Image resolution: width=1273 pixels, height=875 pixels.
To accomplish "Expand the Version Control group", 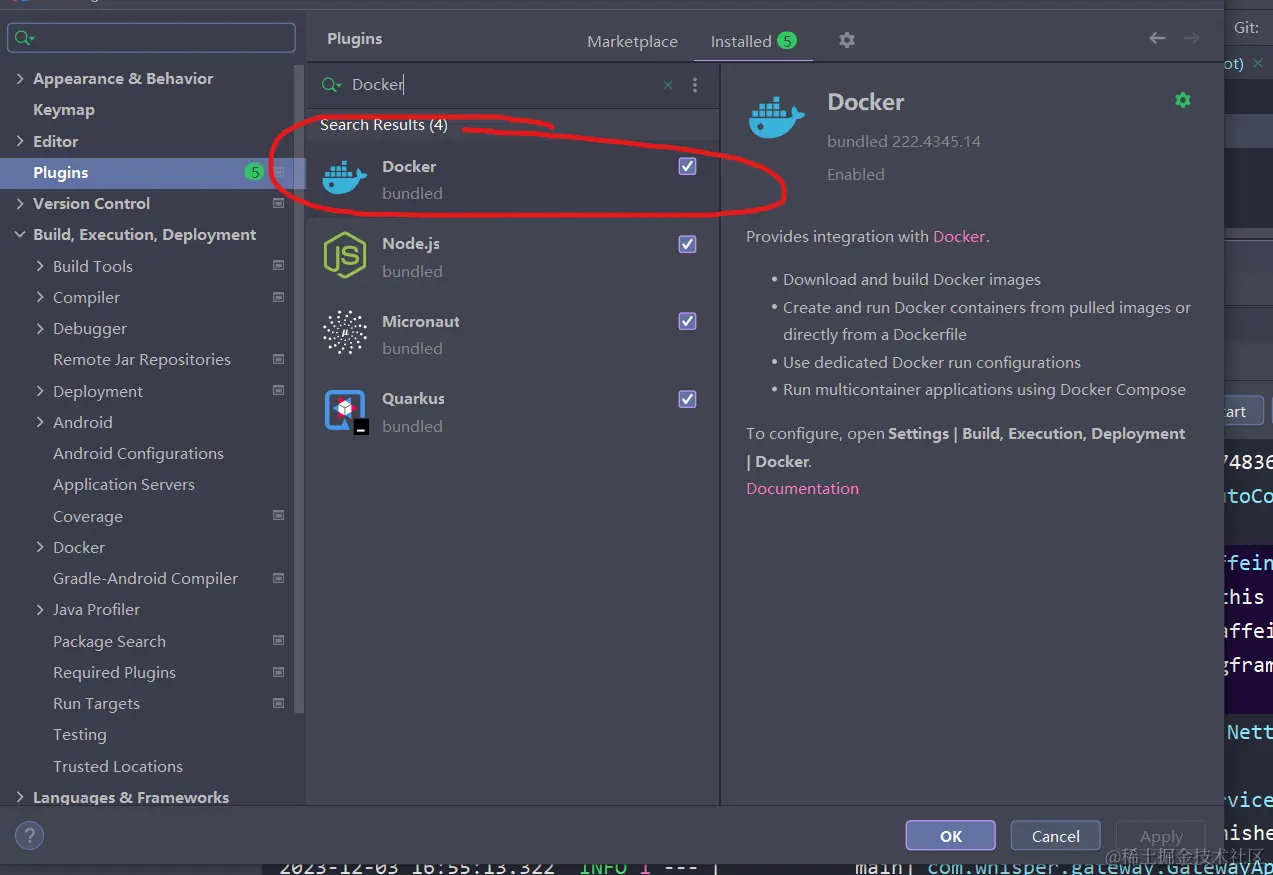I will [x=20, y=203].
